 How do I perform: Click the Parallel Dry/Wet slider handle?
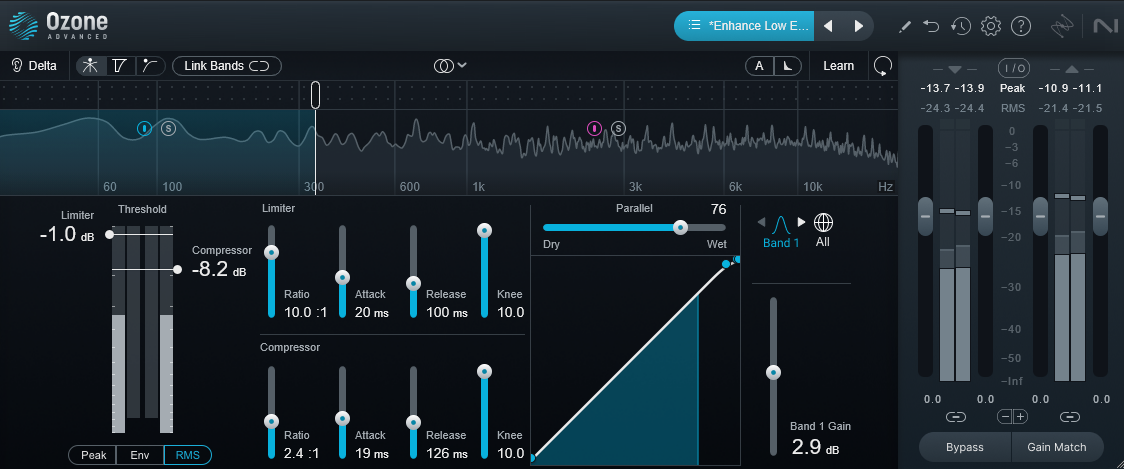[680, 227]
